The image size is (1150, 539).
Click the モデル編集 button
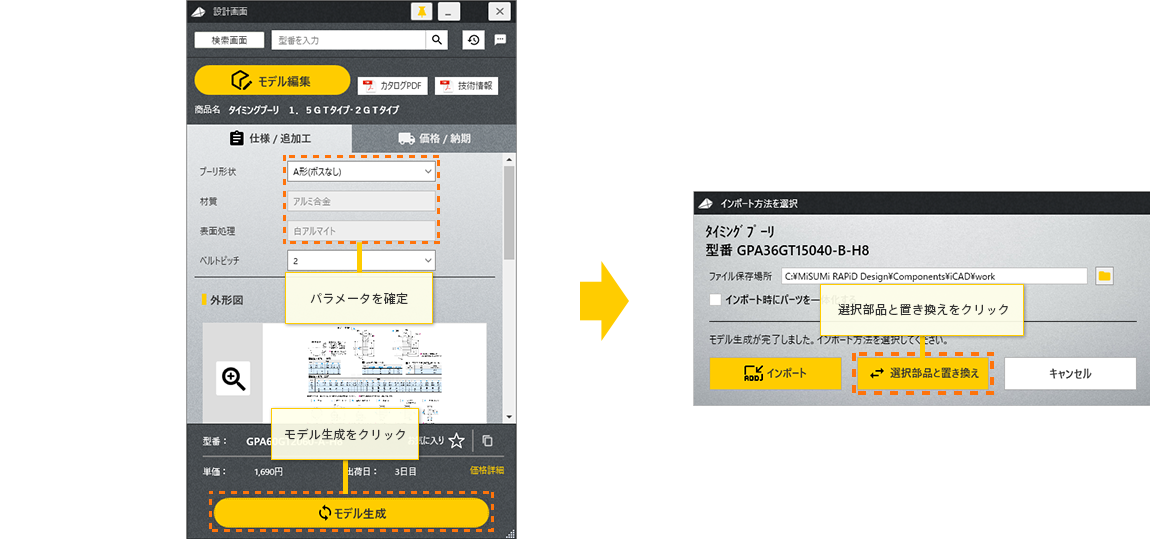(272, 80)
